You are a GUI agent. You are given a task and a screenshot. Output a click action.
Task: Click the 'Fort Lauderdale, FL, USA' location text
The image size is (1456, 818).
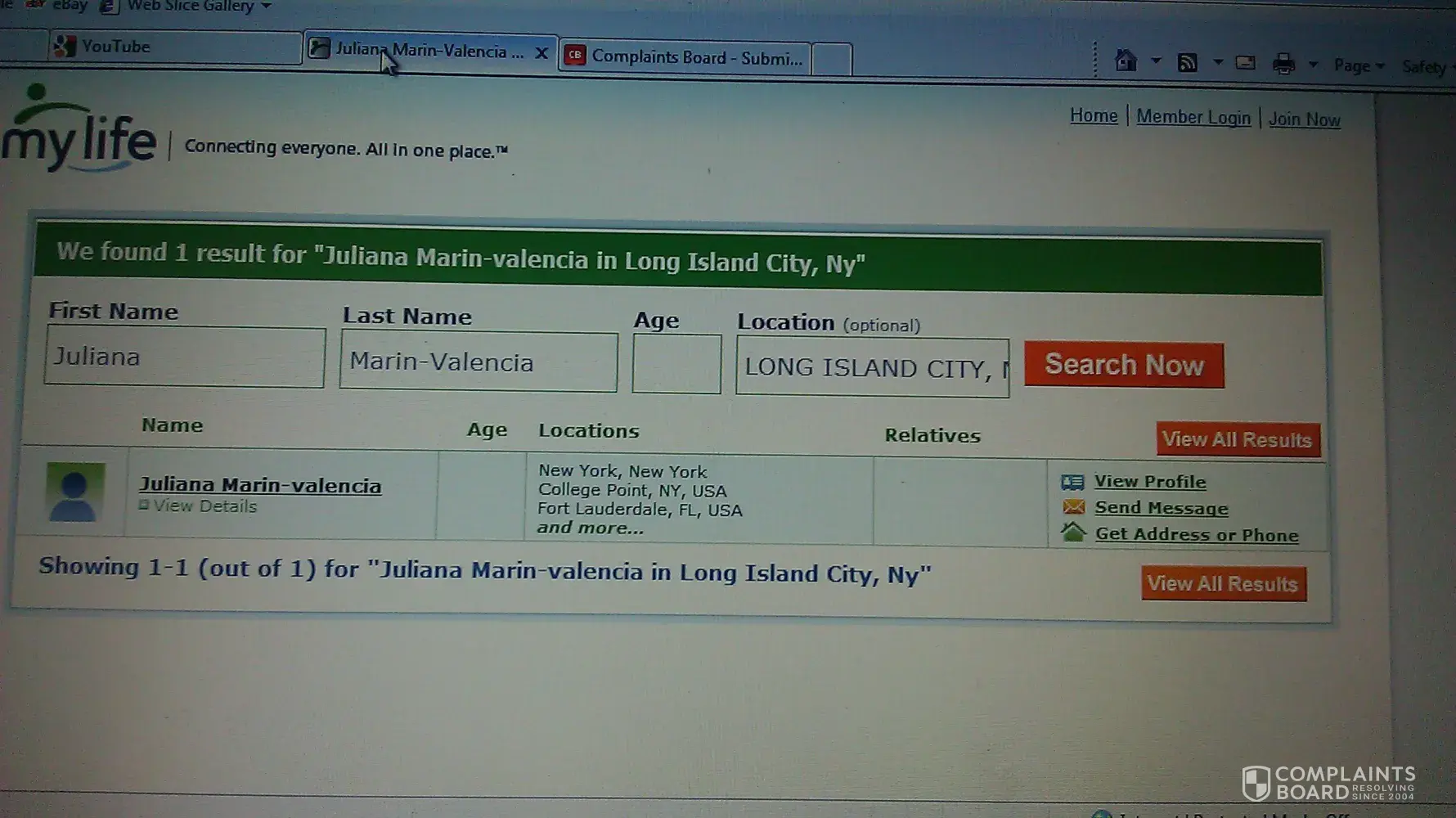(x=640, y=510)
